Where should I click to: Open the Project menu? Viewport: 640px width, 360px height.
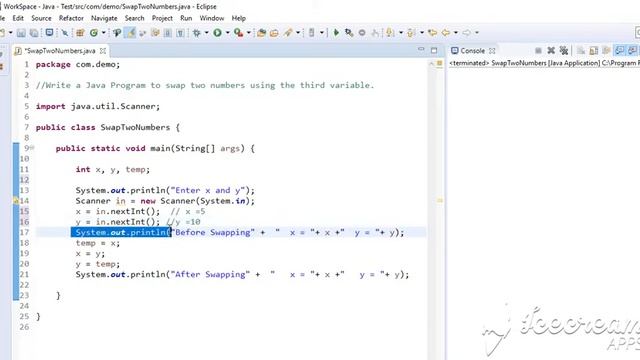[162, 18]
